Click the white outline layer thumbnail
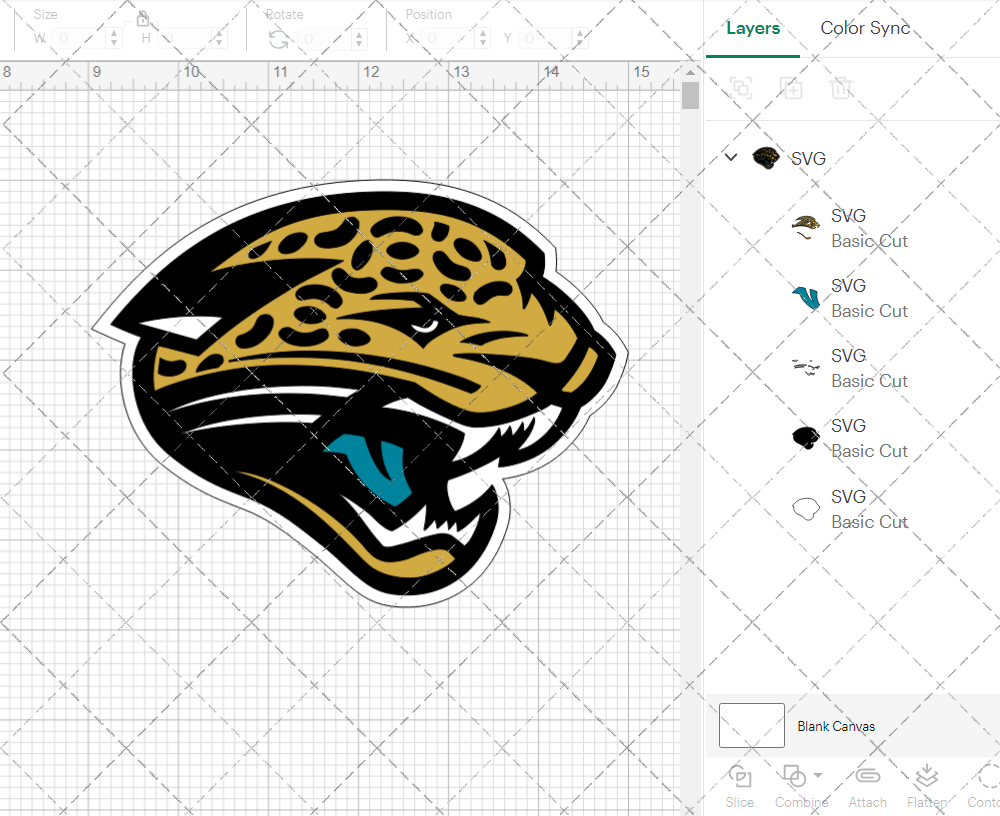Screen dimensions: 1000x816 (x=805, y=509)
